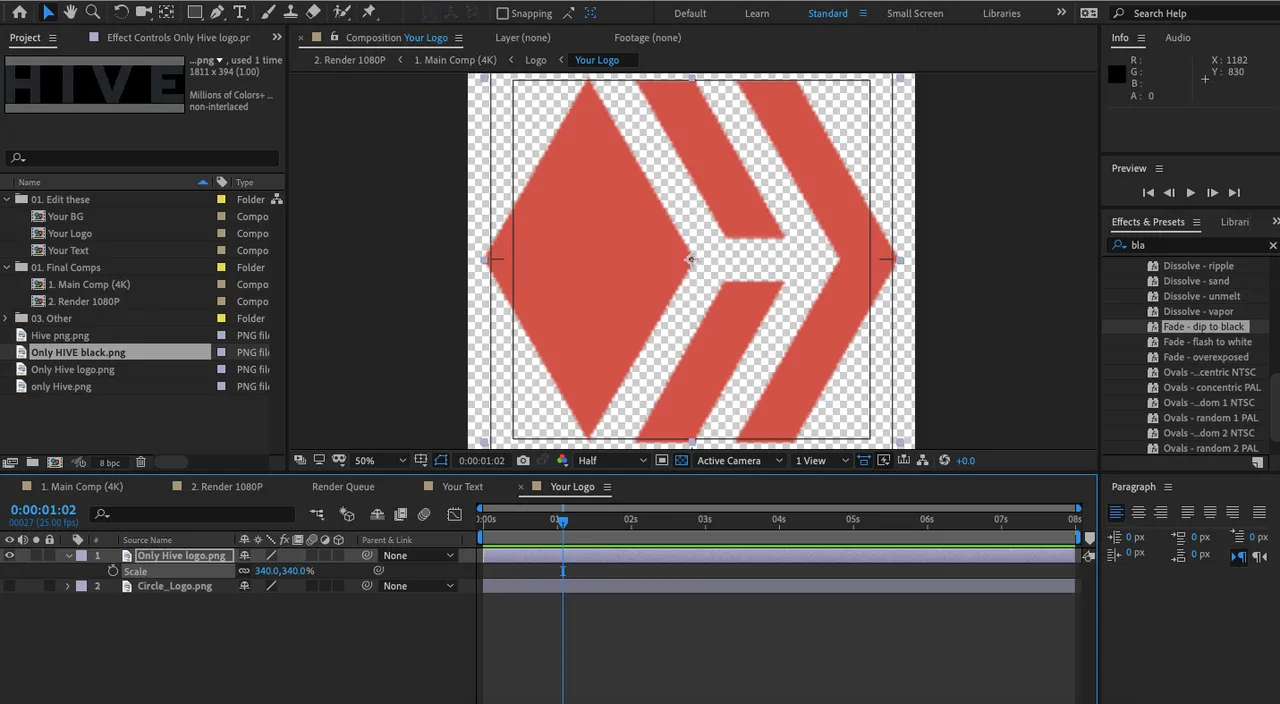
Task: Click the Info panel black color swatch
Action: pos(1117,74)
